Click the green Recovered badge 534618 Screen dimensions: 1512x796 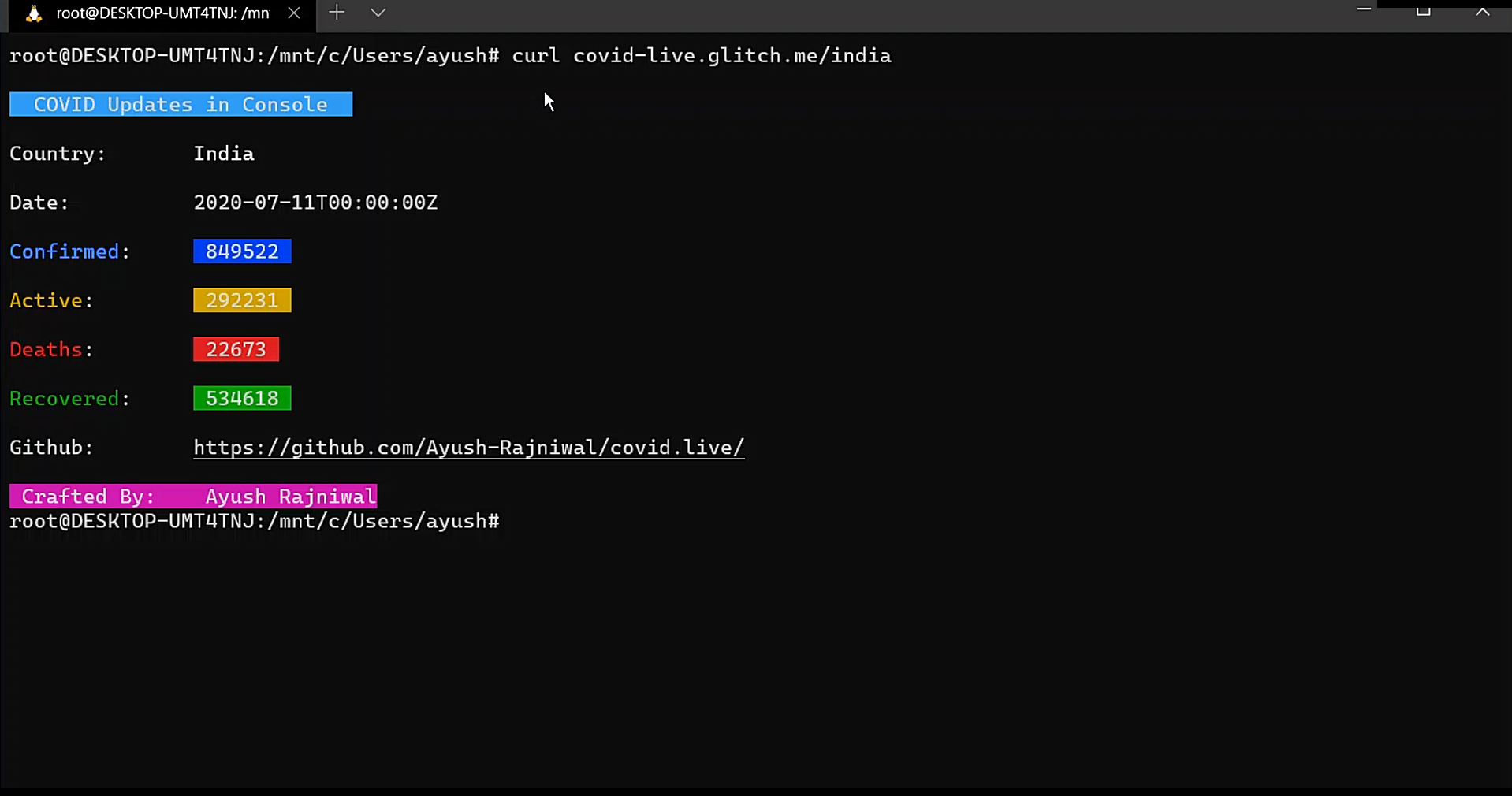tap(242, 398)
